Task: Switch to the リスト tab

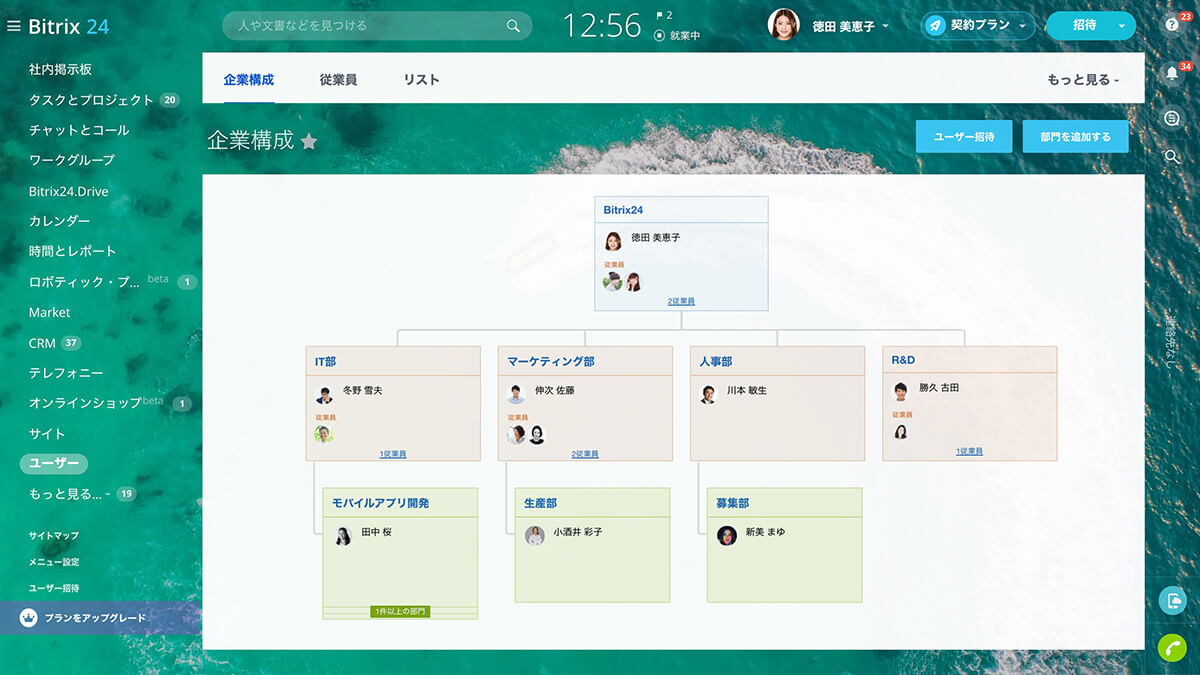Action: 421,80
